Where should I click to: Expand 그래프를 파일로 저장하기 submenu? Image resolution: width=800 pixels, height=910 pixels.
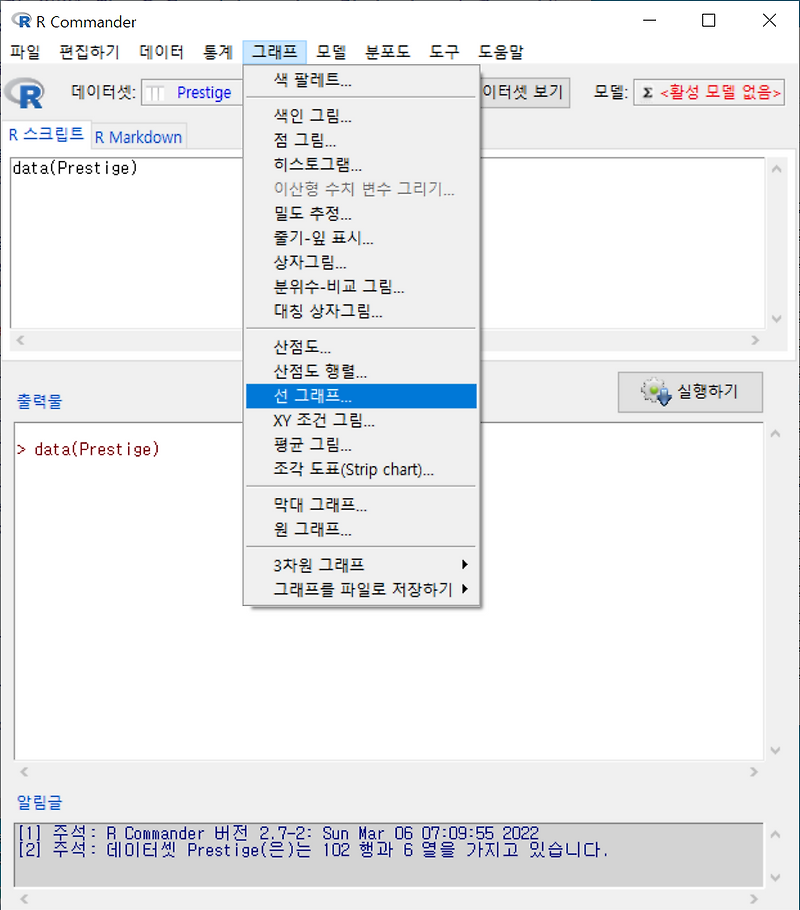(361, 589)
